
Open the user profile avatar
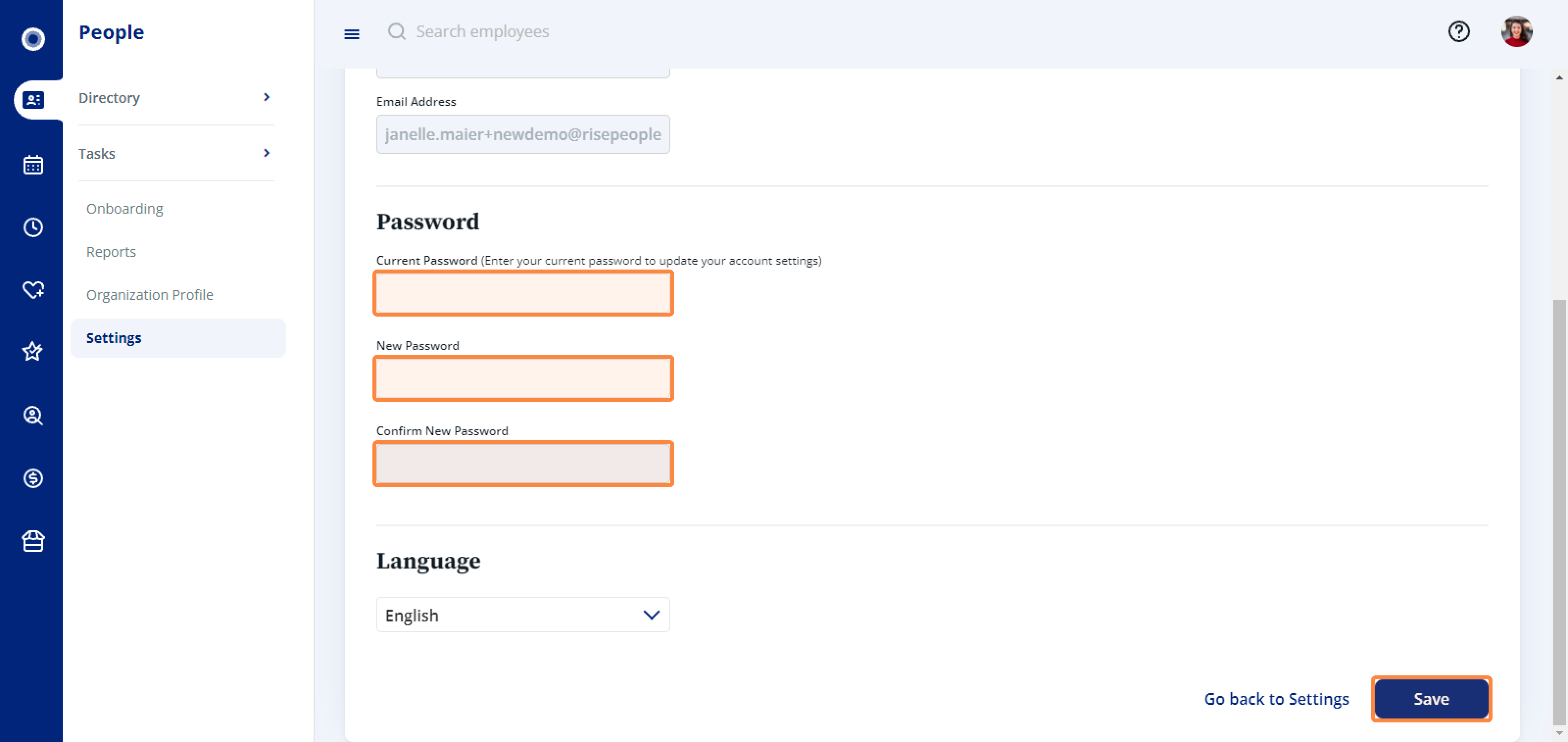coord(1516,31)
